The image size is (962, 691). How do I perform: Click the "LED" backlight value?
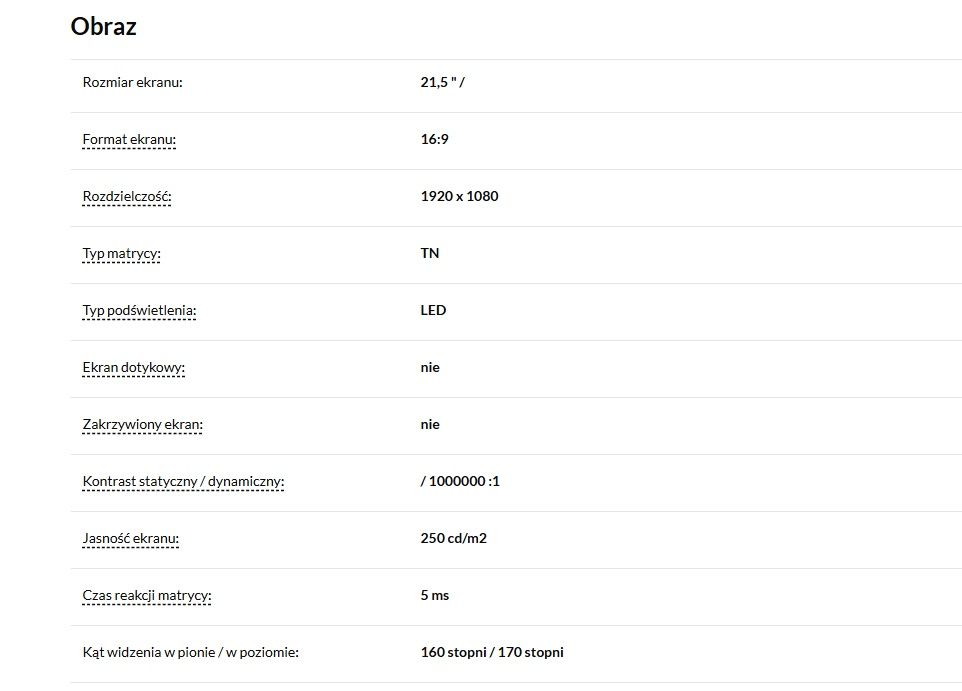click(x=433, y=310)
